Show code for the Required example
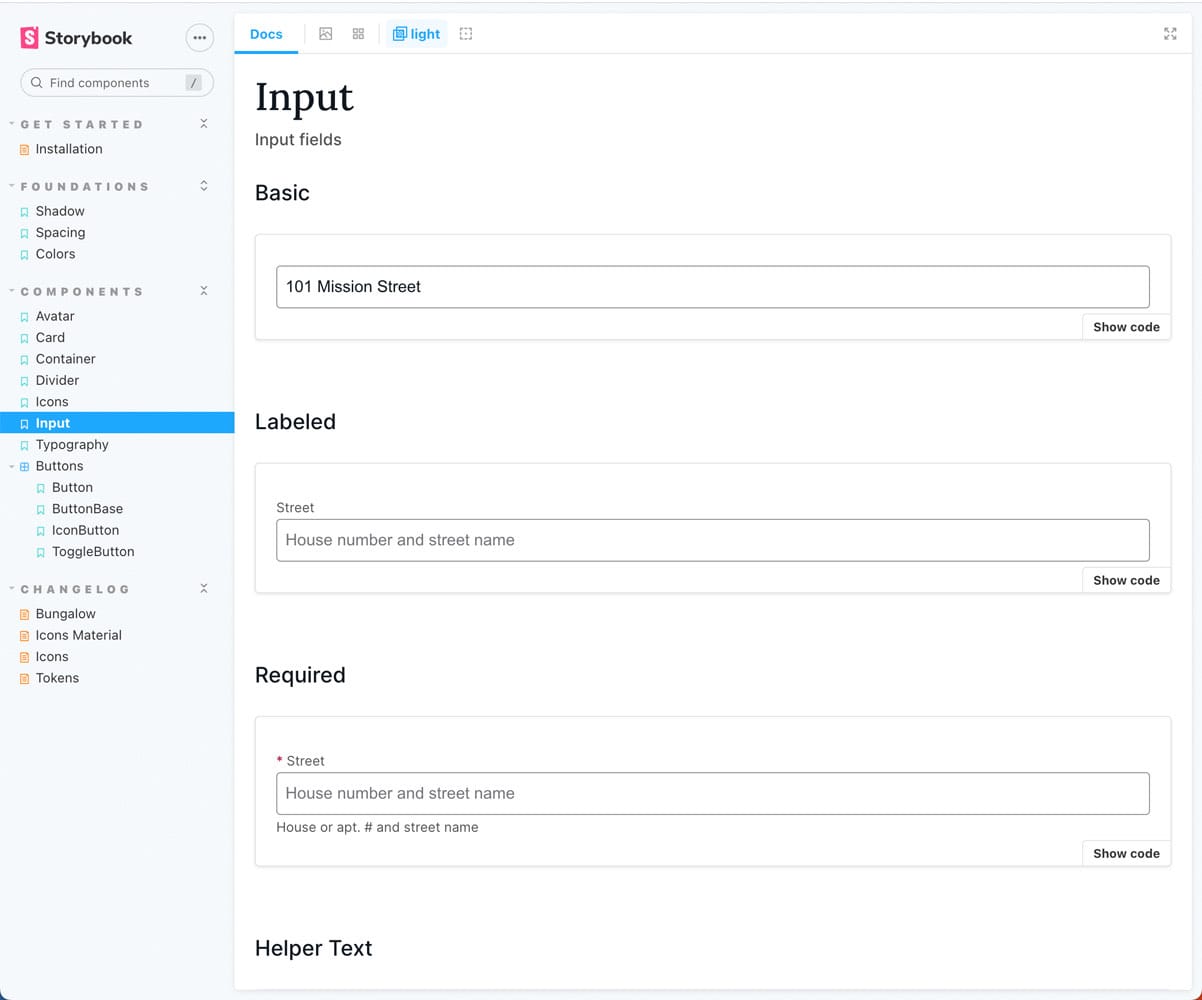This screenshot has width=1202, height=1000. (x=1126, y=853)
